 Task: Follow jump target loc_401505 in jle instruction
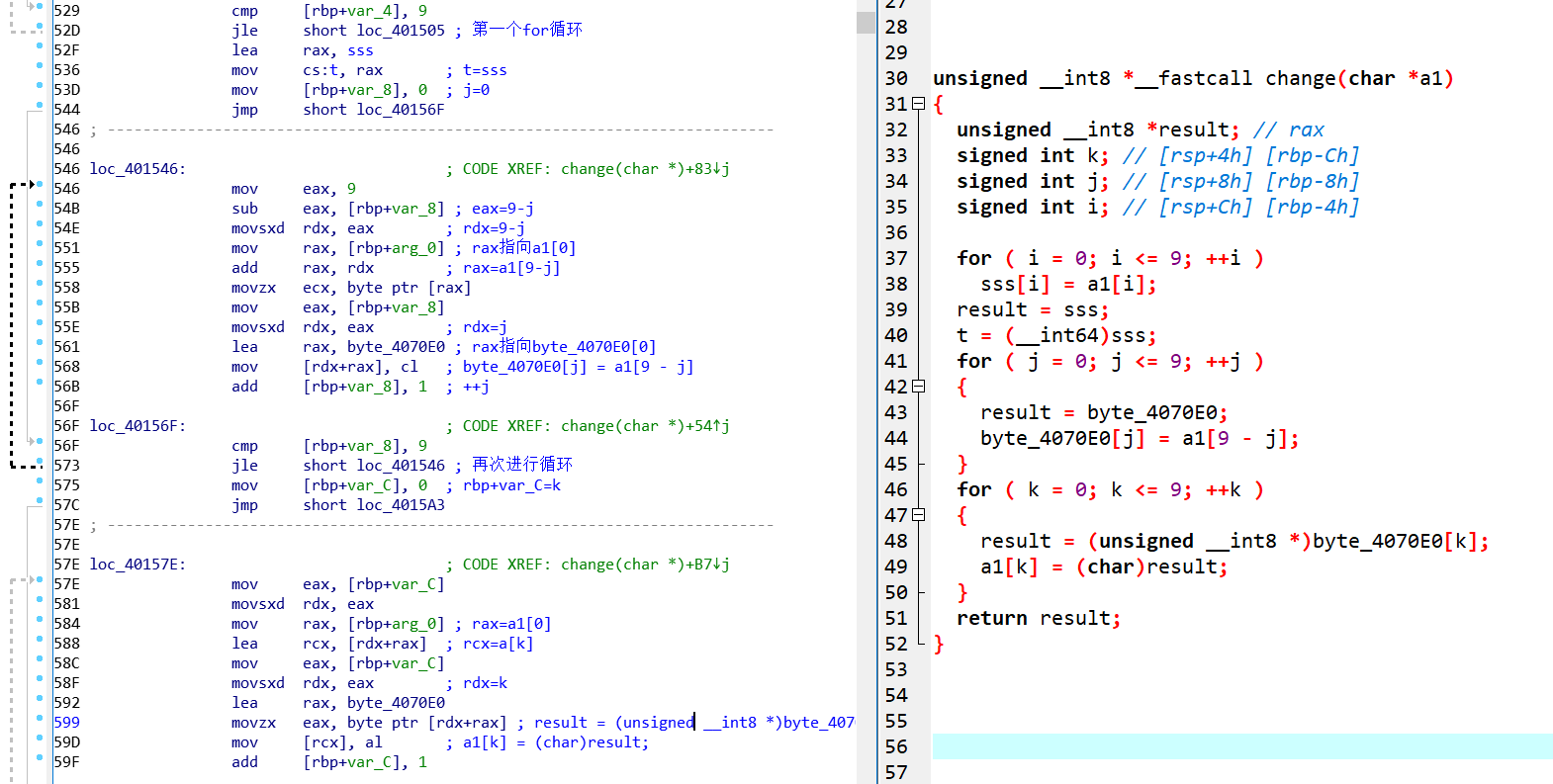tap(401, 31)
